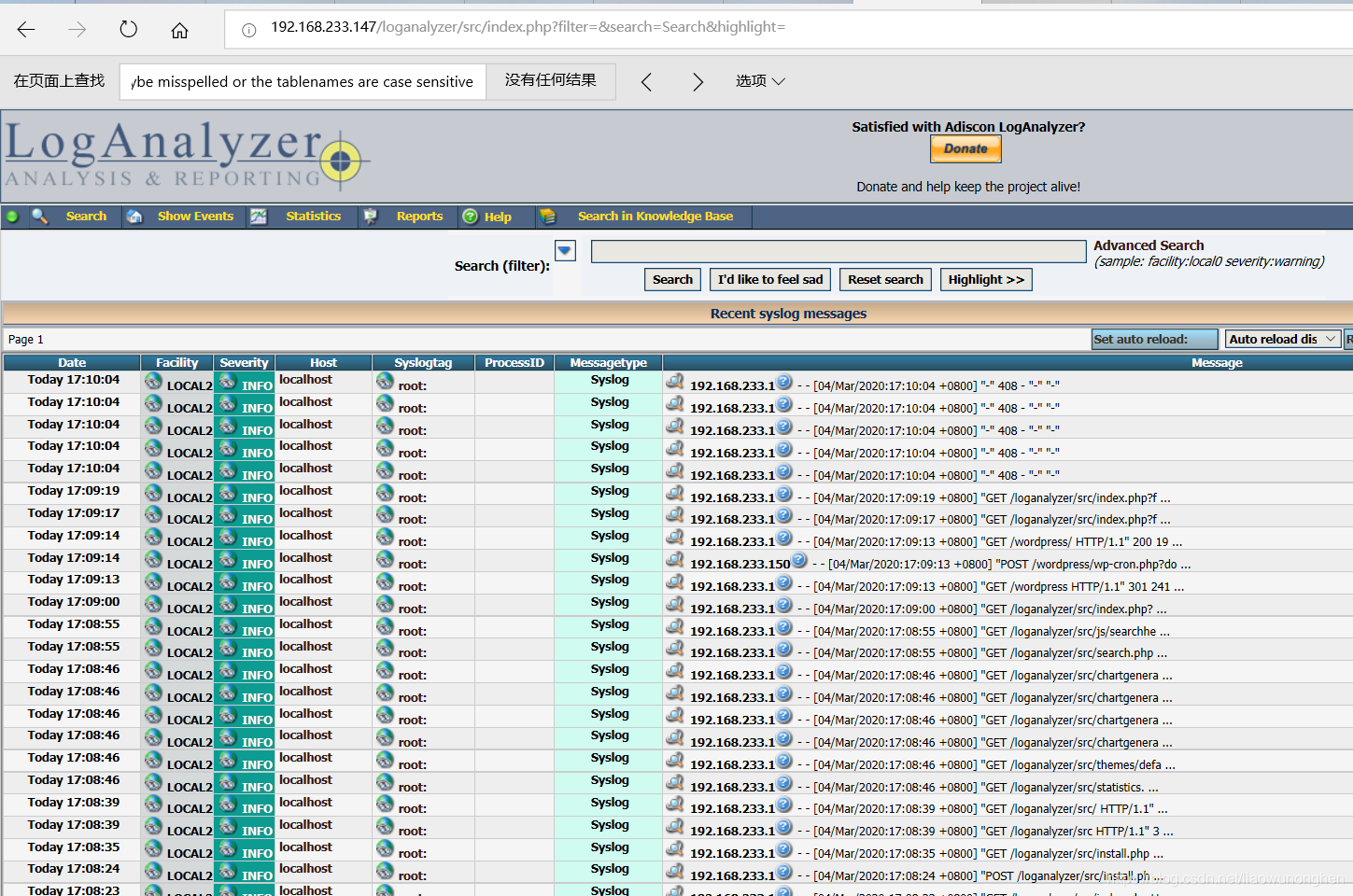This screenshot has width=1353, height=896.
Task: Click the install.php GET message at 17:08:35
Action: click(x=980, y=853)
